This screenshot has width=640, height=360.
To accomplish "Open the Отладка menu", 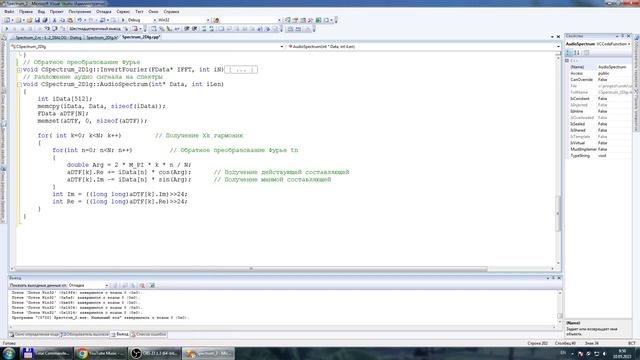I will pyautogui.click(x=104, y=11).
